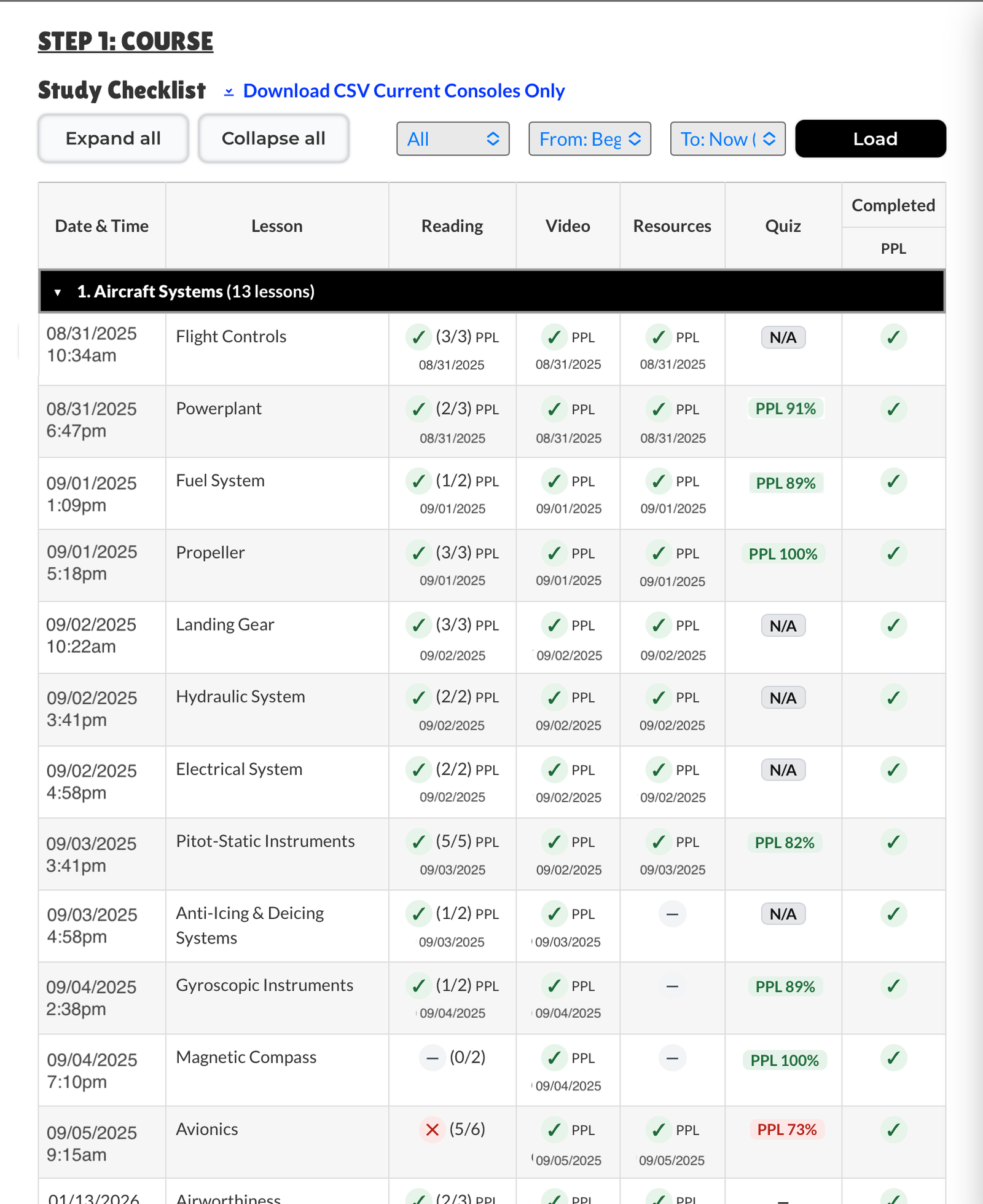This screenshot has width=983, height=1204.
Task: Click Pitot-Static Instruments video checkmark icon
Action: [554, 842]
